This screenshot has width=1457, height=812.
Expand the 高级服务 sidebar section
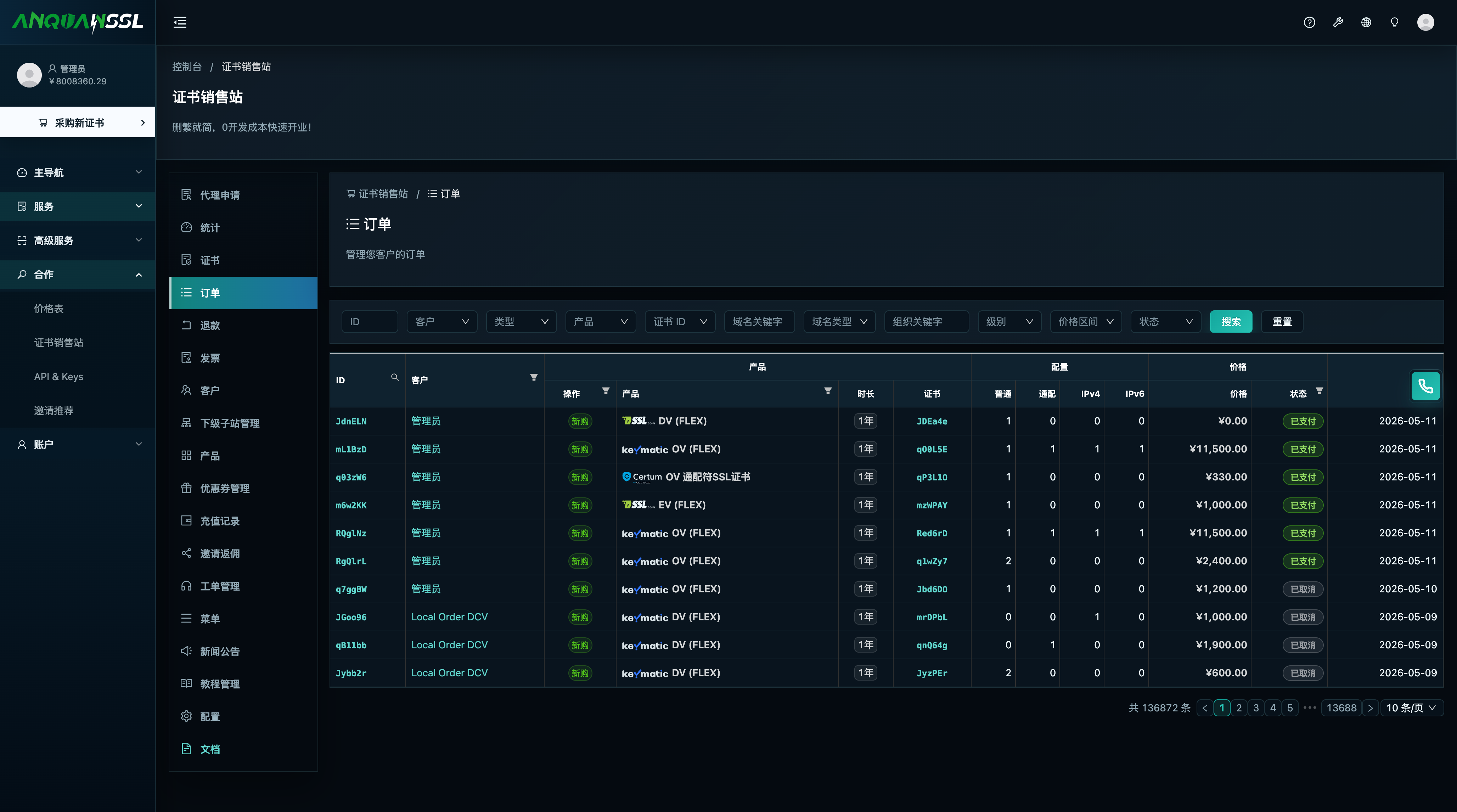click(x=78, y=240)
